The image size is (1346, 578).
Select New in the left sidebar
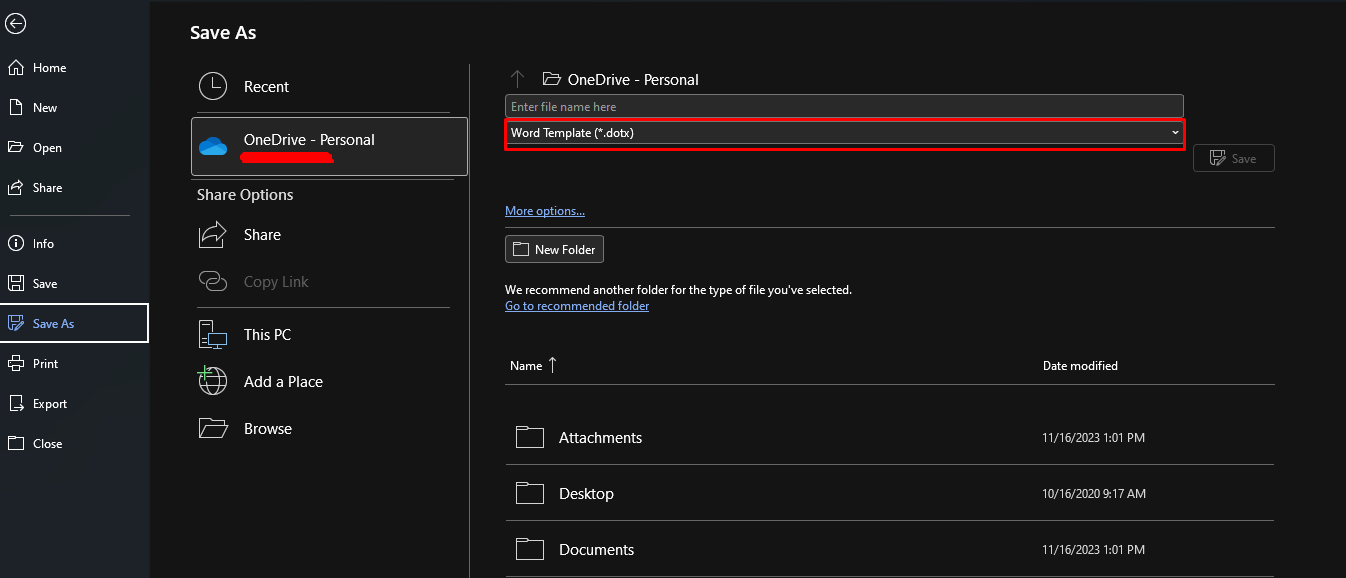[x=74, y=108]
